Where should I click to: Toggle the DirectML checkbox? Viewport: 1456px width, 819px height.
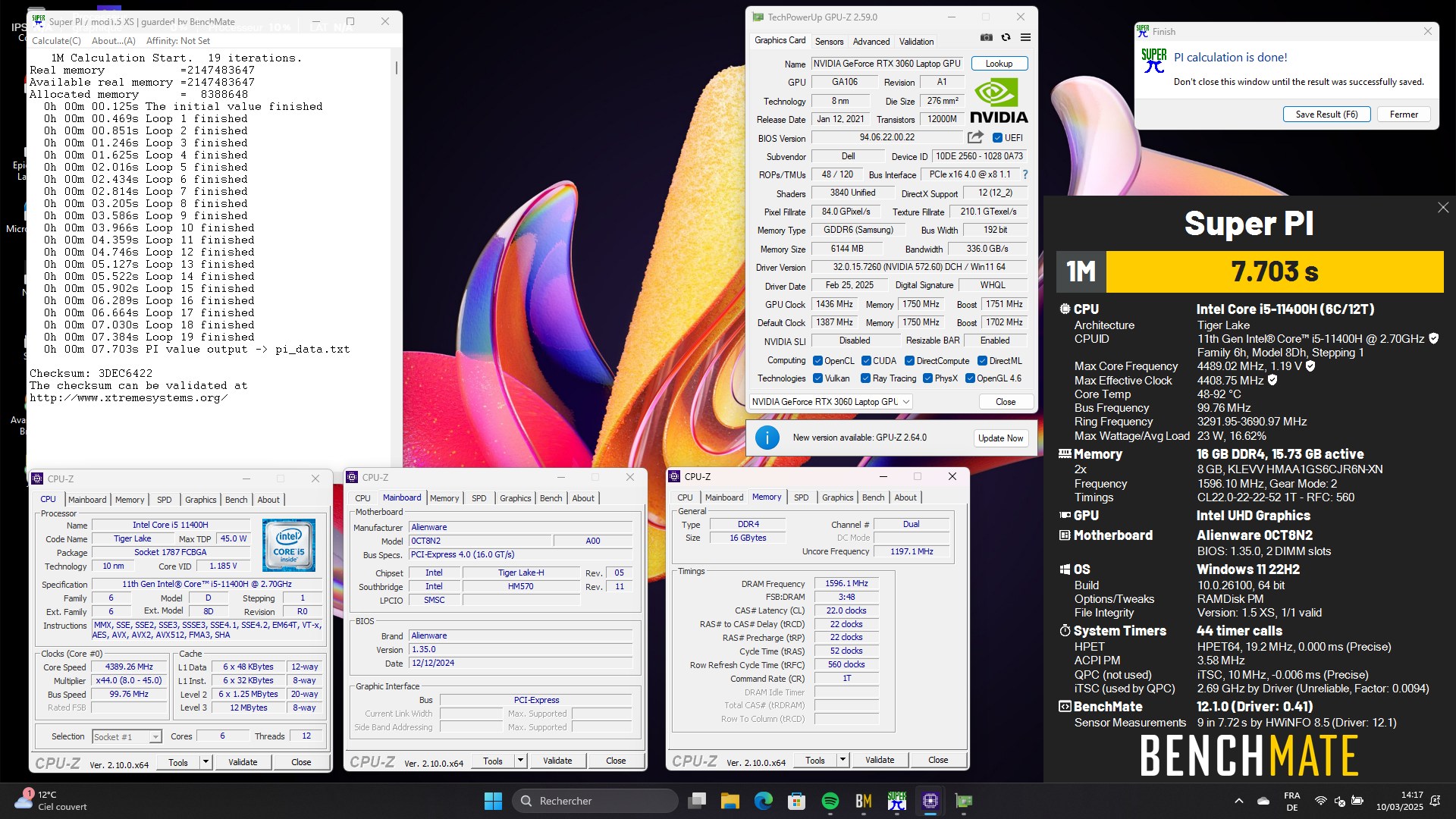[982, 361]
